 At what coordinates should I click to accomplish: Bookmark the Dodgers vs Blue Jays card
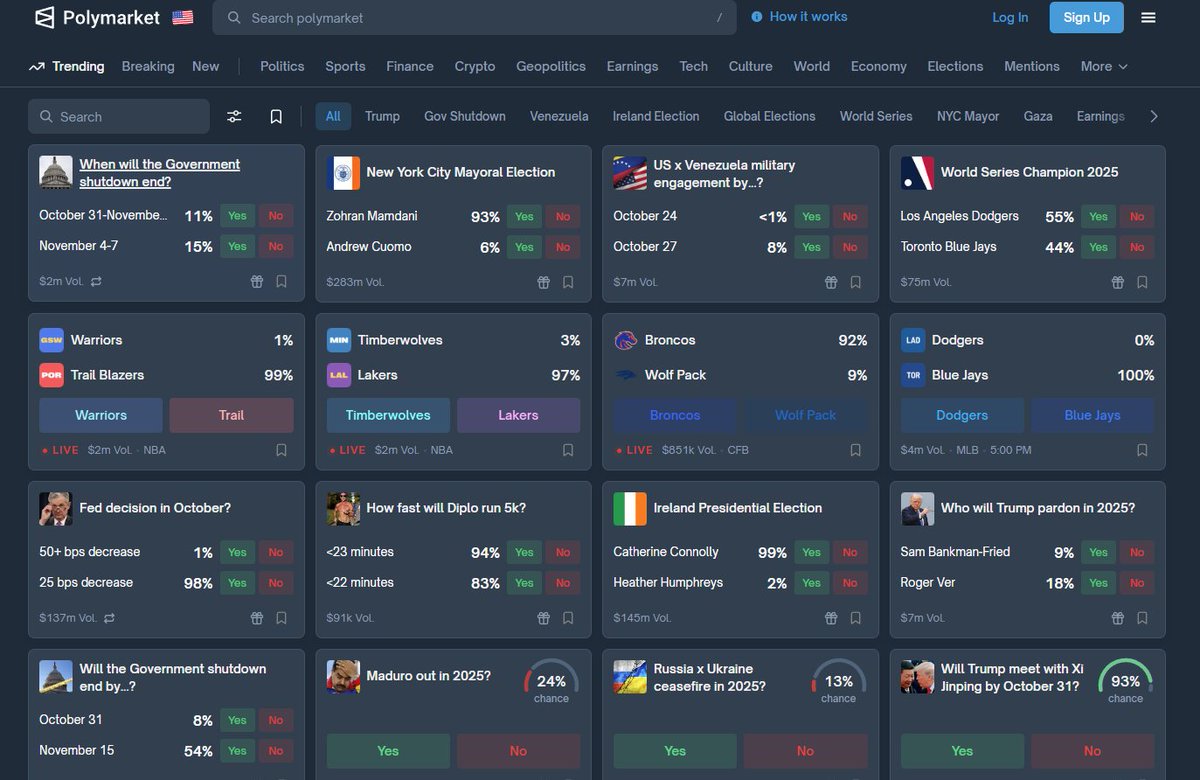click(1142, 450)
